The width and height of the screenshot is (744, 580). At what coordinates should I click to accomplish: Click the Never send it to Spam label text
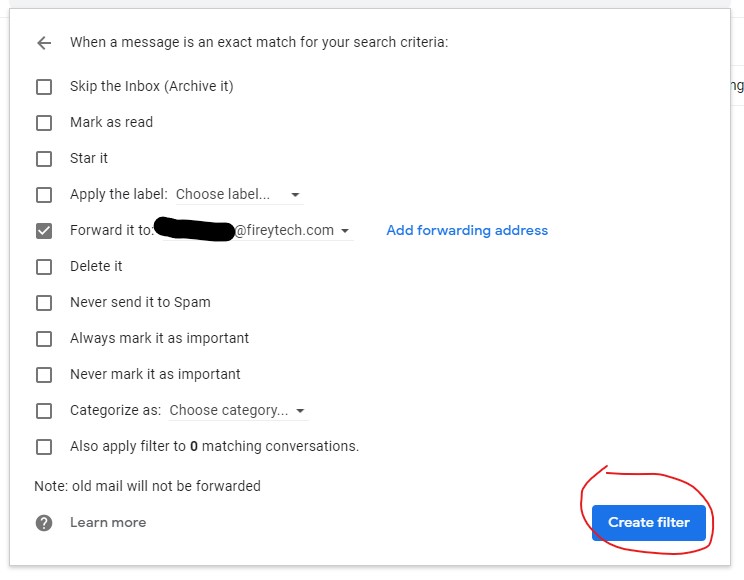[140, 302]
